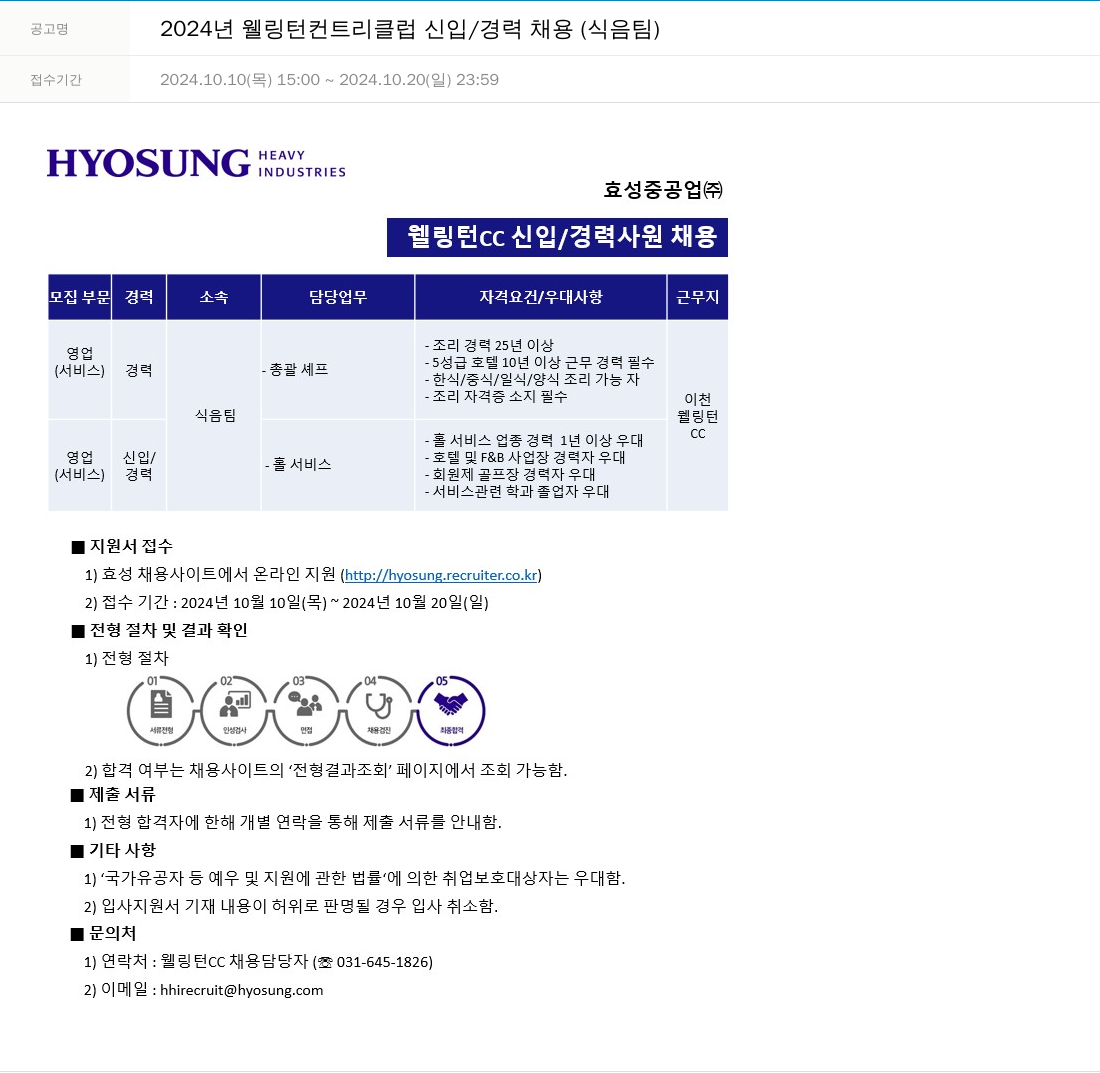The height and width of the screenshot is (1073, 1100).
Task: Click the 인성검사 step 02 icon
Action: [x=234, y=710]
